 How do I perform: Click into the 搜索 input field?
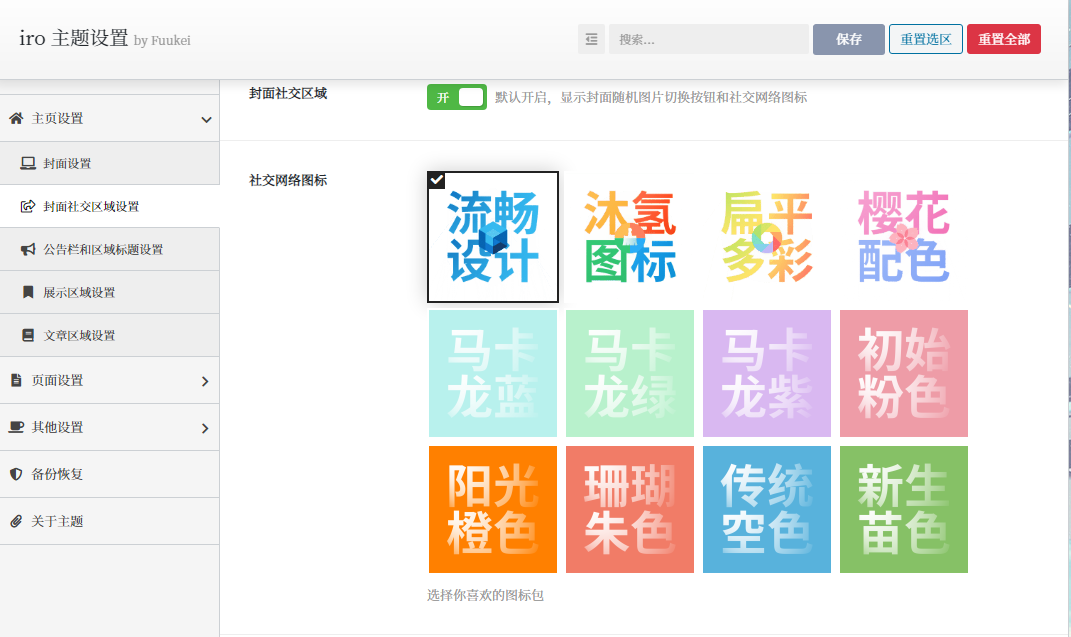tap(708, 40)
